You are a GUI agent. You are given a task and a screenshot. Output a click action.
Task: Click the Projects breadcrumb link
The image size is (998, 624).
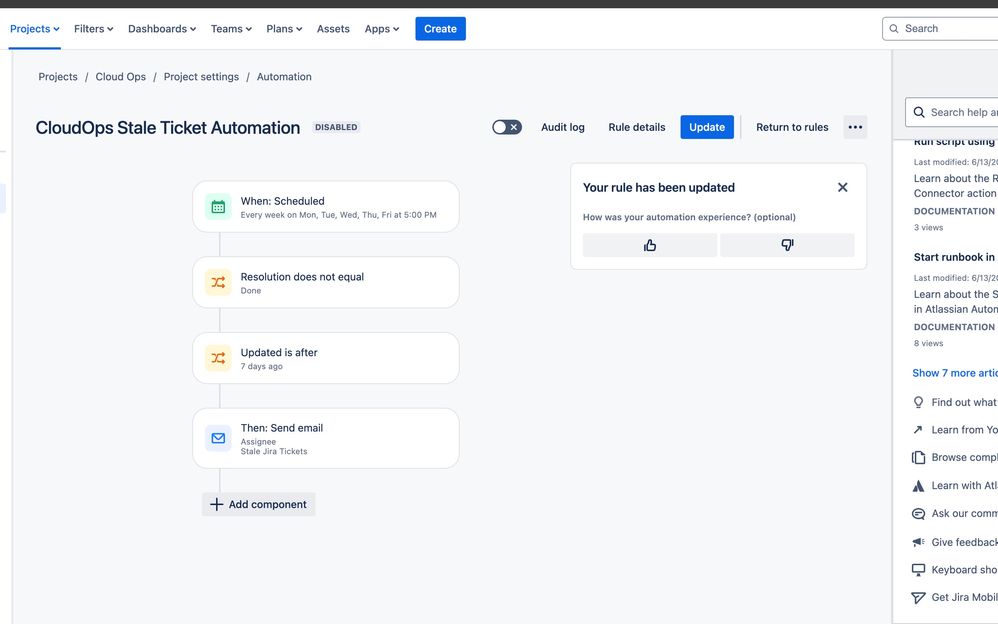[x=58, y=76]
